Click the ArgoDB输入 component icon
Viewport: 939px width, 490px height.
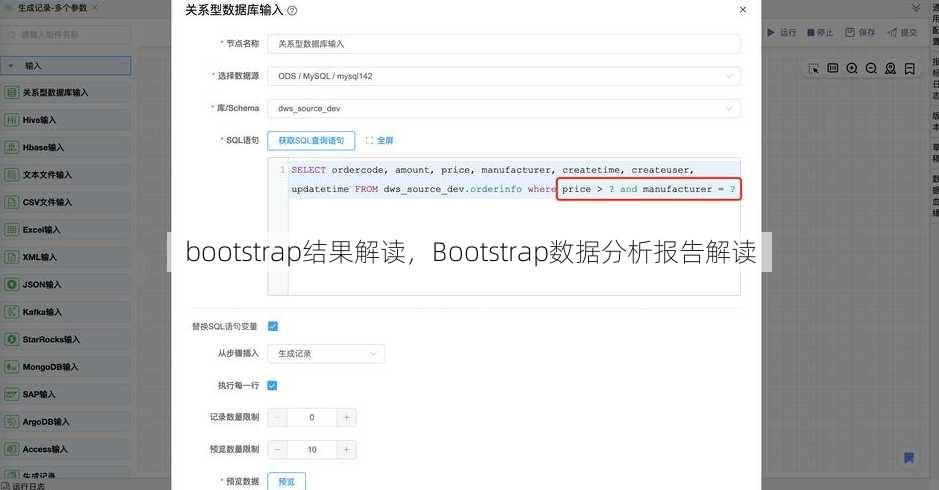pos(11,422)
